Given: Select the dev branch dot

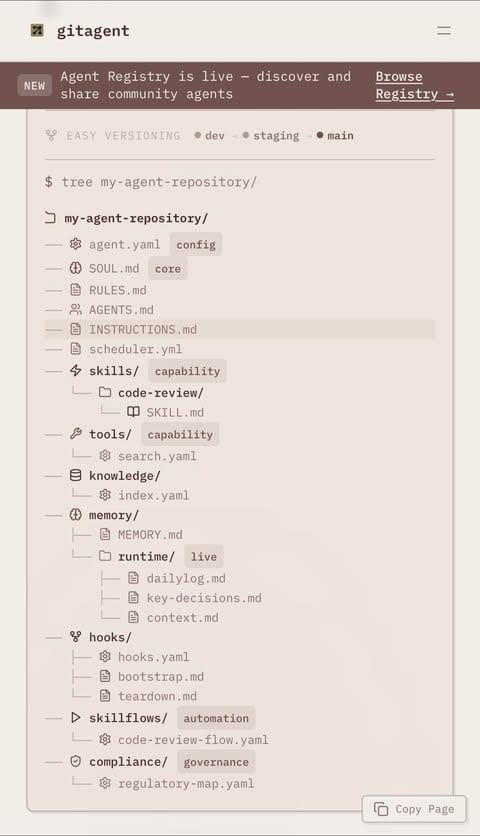Looking at the screenshot, I should pyautogui.click(x=198, y=135).
